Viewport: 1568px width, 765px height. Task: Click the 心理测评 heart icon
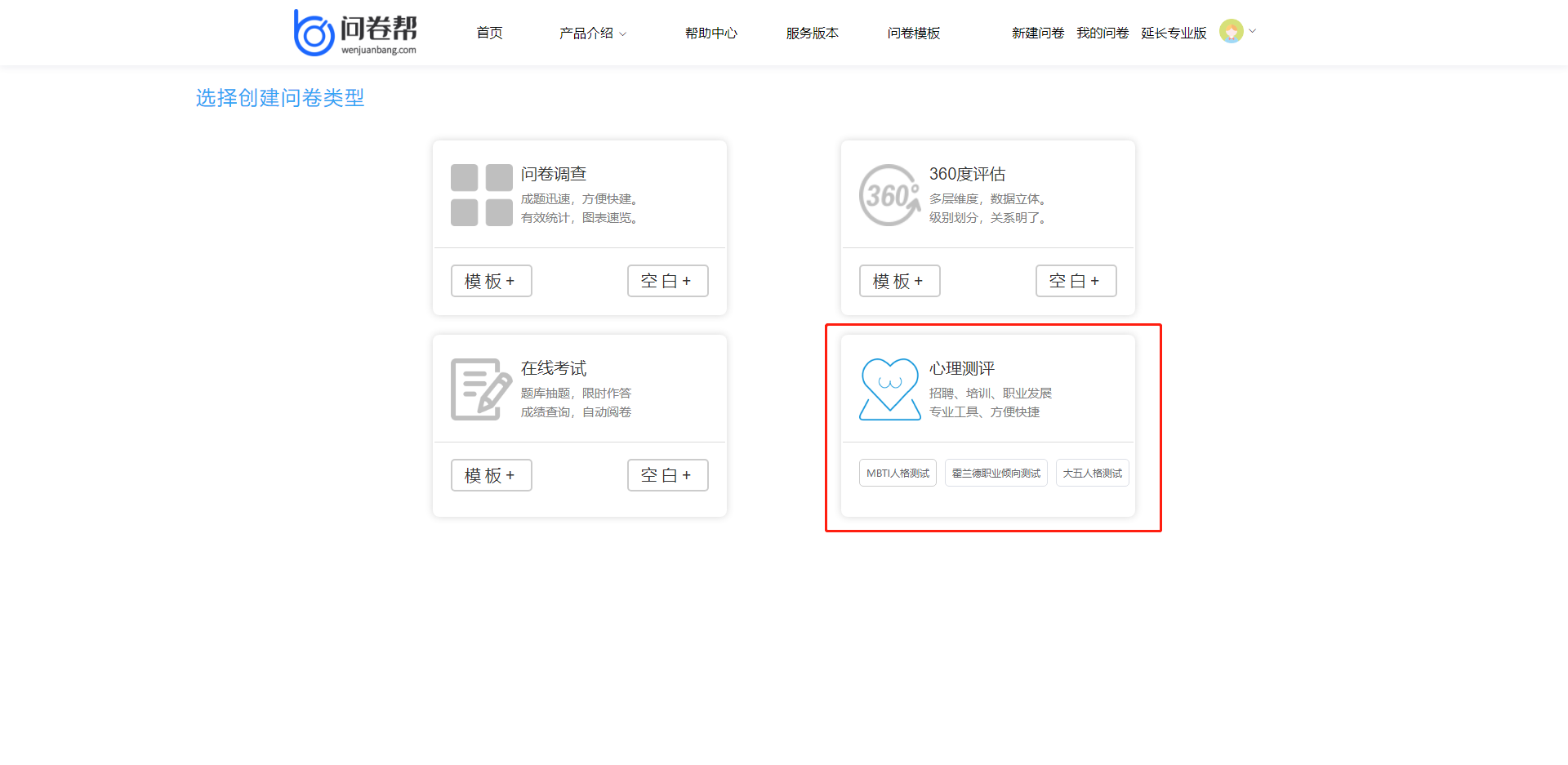[890, 389]
